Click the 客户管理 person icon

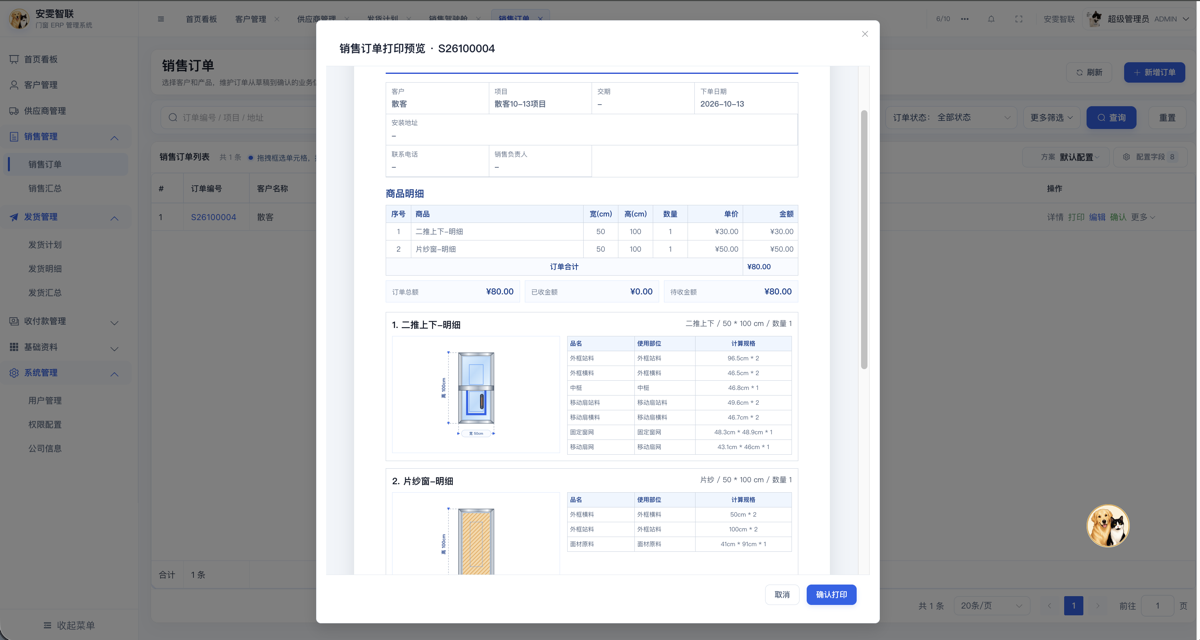(14, 85)
